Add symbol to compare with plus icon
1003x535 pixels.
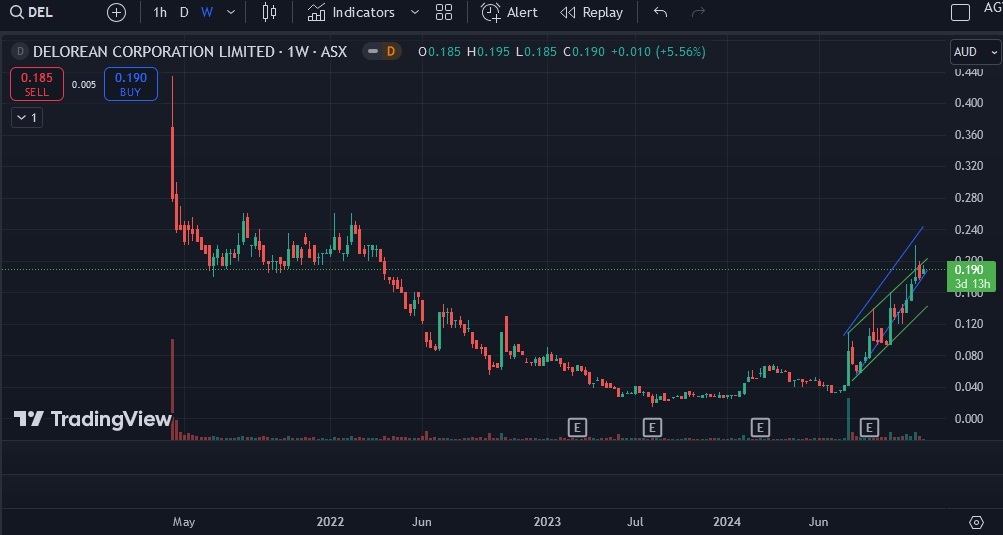(116, 12)
